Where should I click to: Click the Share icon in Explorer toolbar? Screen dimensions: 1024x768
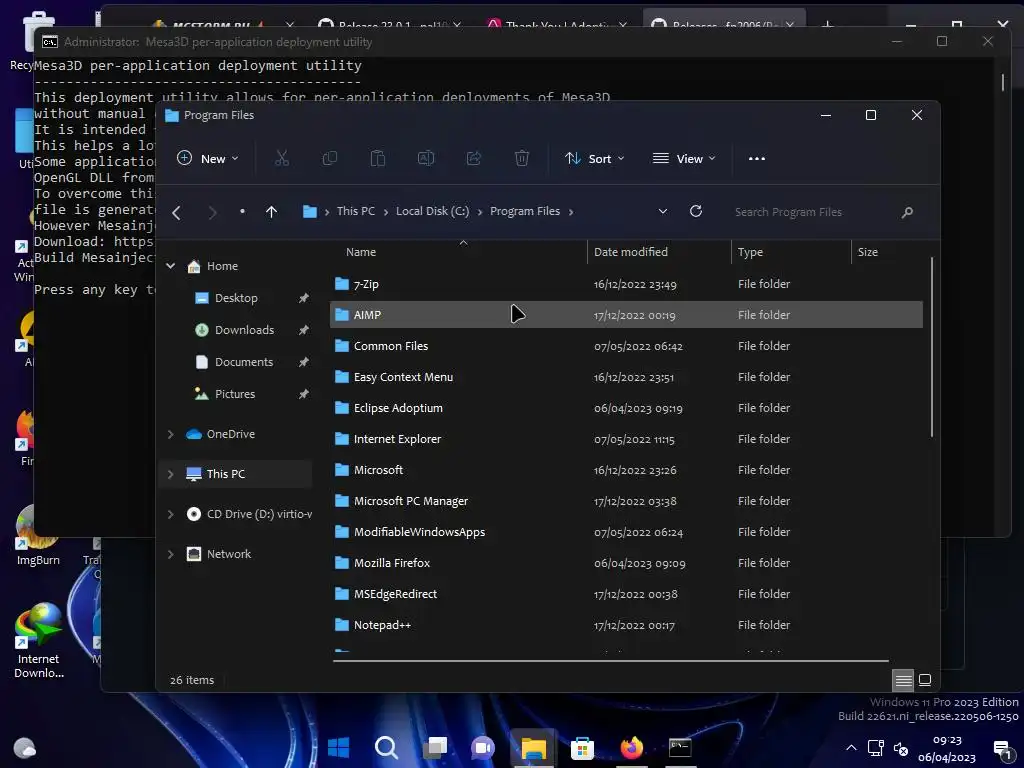(473, 158)
